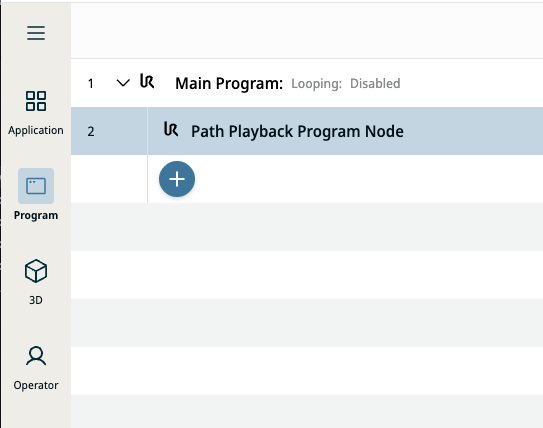Click the UR logo beside Main Program
543x428 pixels.
point(147,81)
